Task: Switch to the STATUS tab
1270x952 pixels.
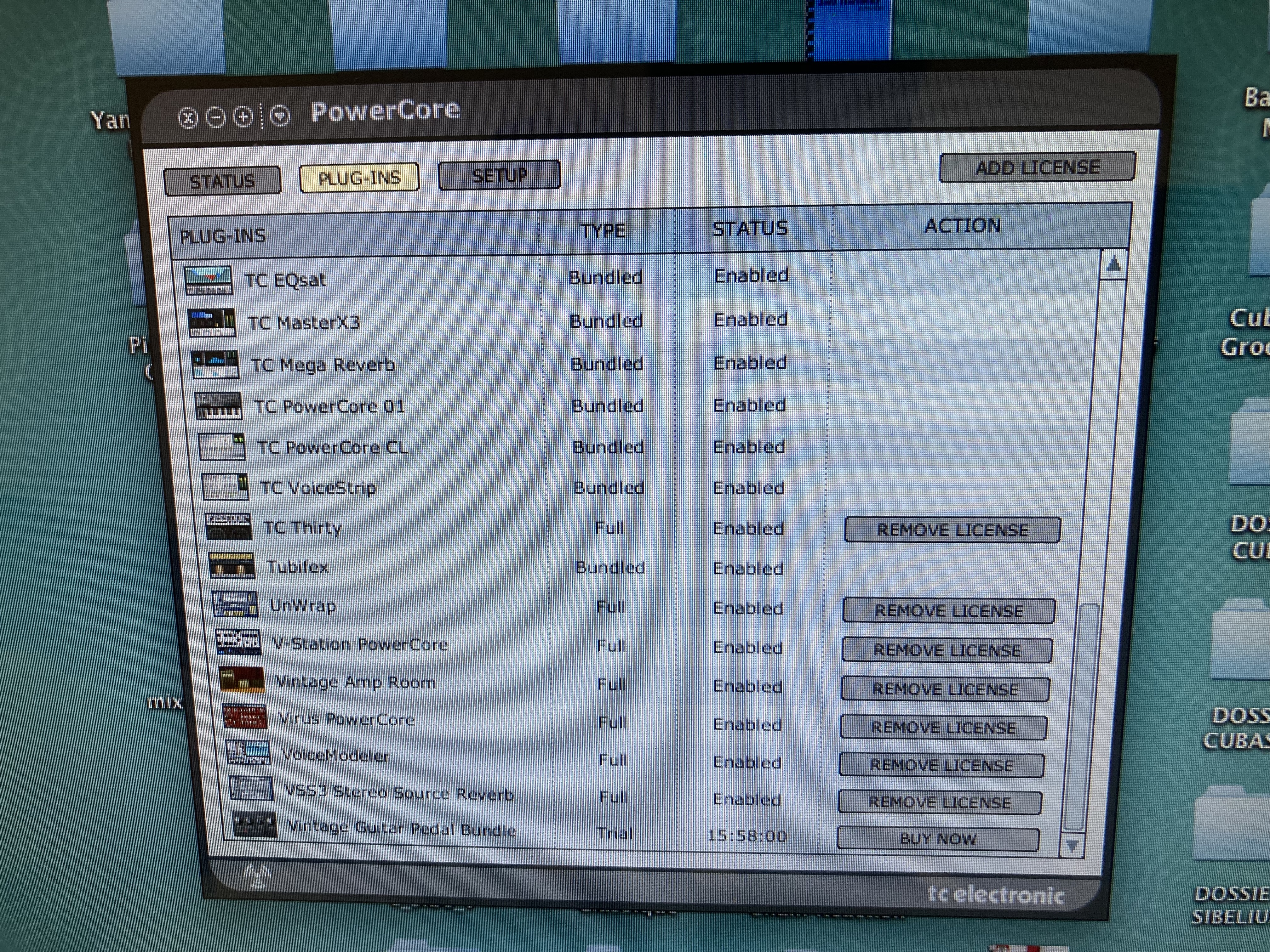Action: [223, 181]
